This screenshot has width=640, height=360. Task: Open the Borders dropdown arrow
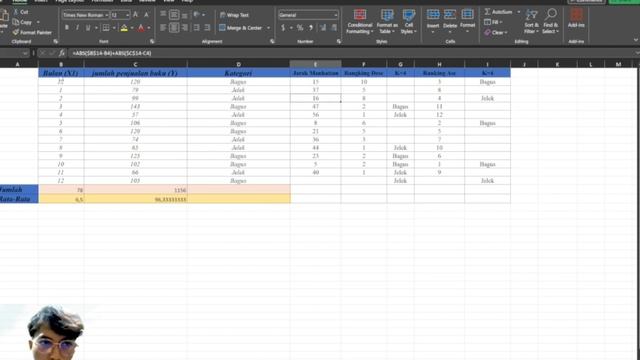tap(114, 28)
